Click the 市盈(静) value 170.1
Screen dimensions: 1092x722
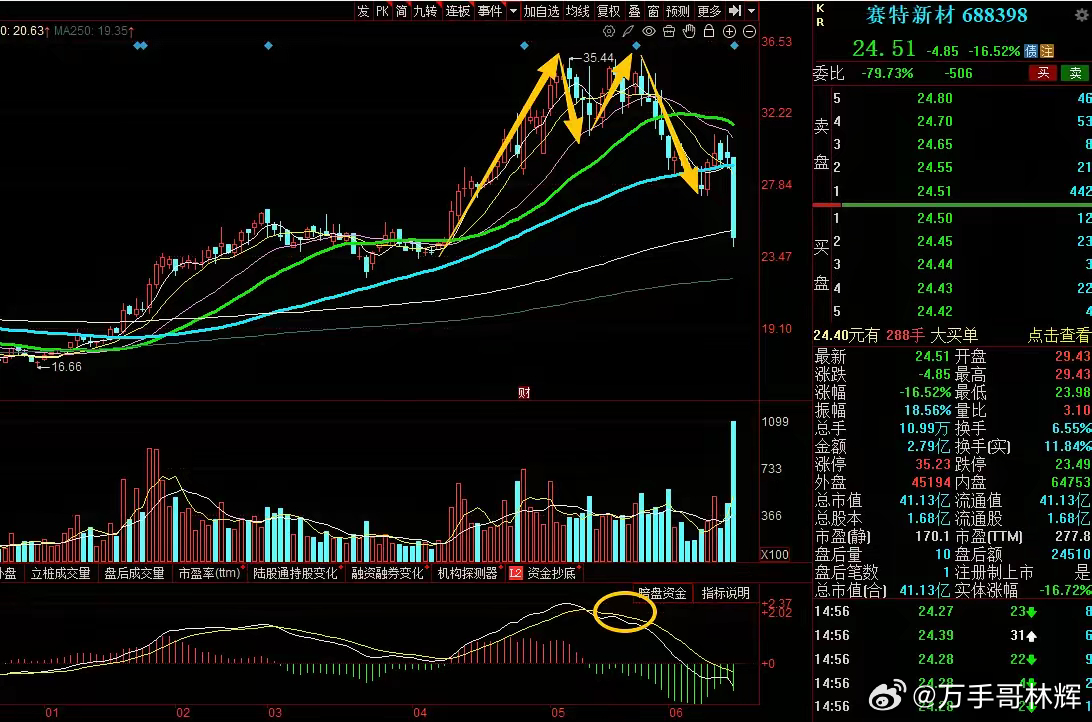(932, 537)
